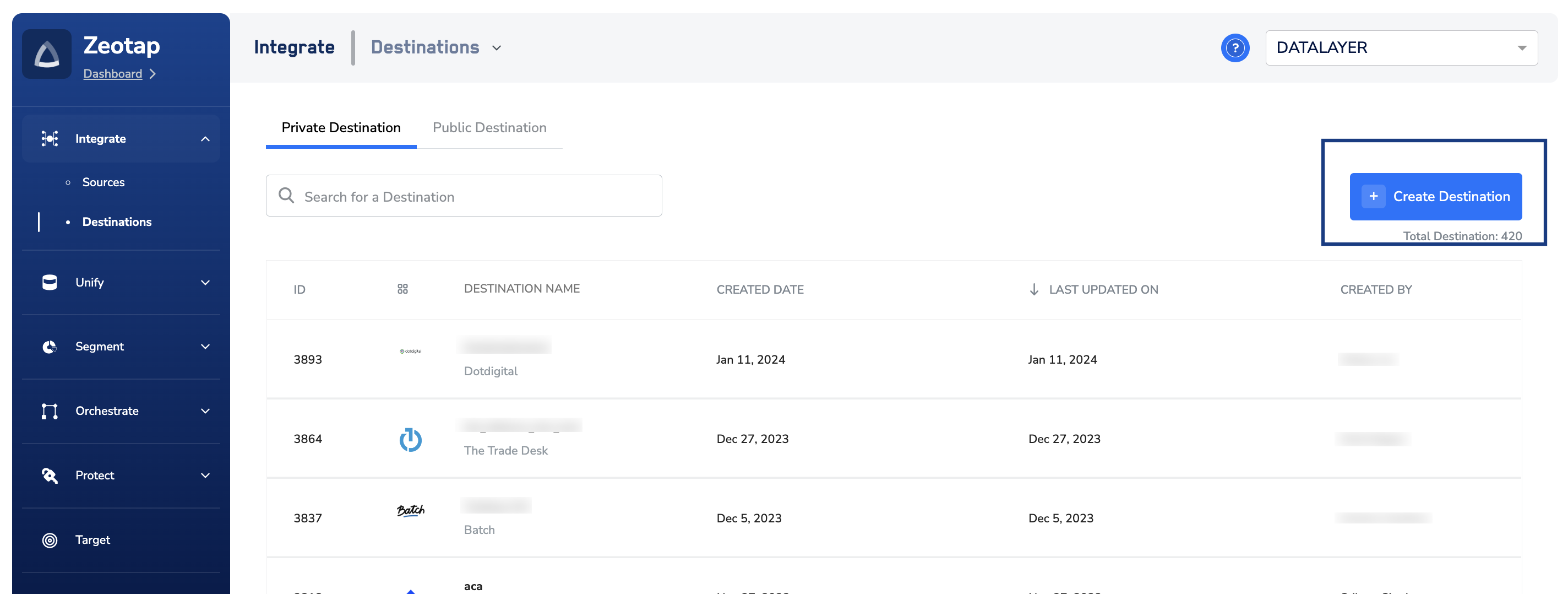Select destination ID 3893
This screenshot has height=594, width=1568.
(307, 359)
